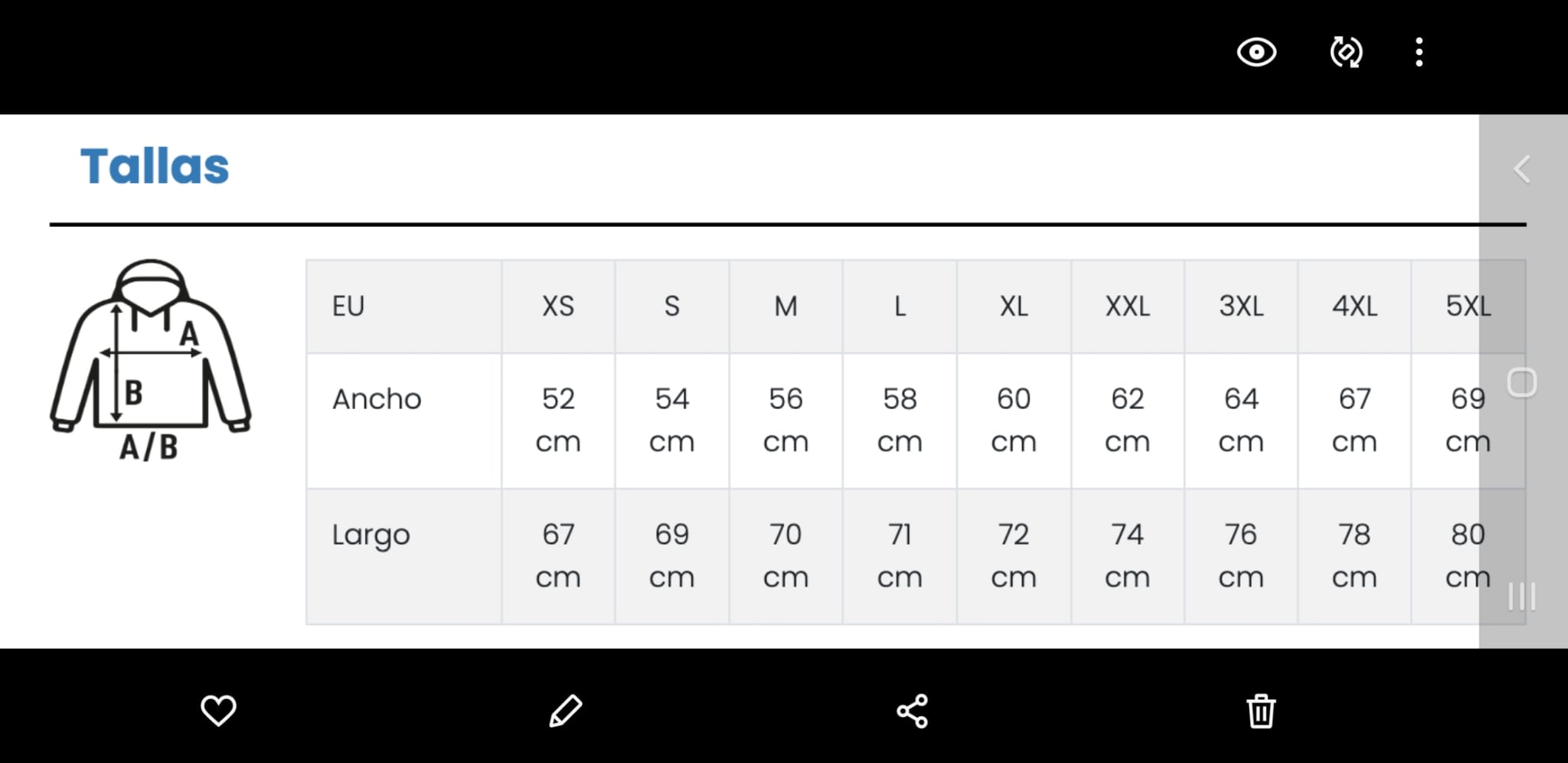Open recent apps with three-lines button
1568x763 pixels.
tap(1522, 596)
